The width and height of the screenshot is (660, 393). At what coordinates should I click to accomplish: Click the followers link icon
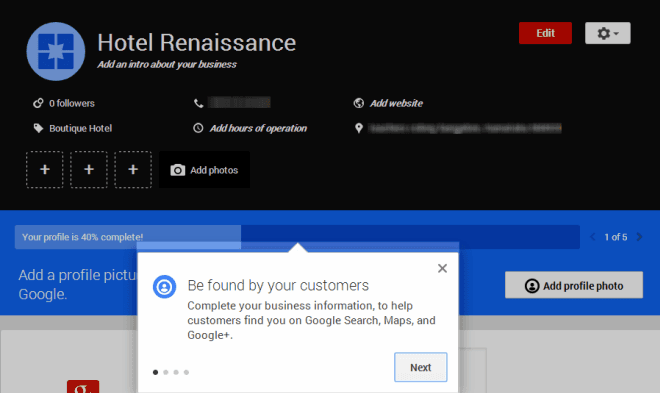coord(38,103)
